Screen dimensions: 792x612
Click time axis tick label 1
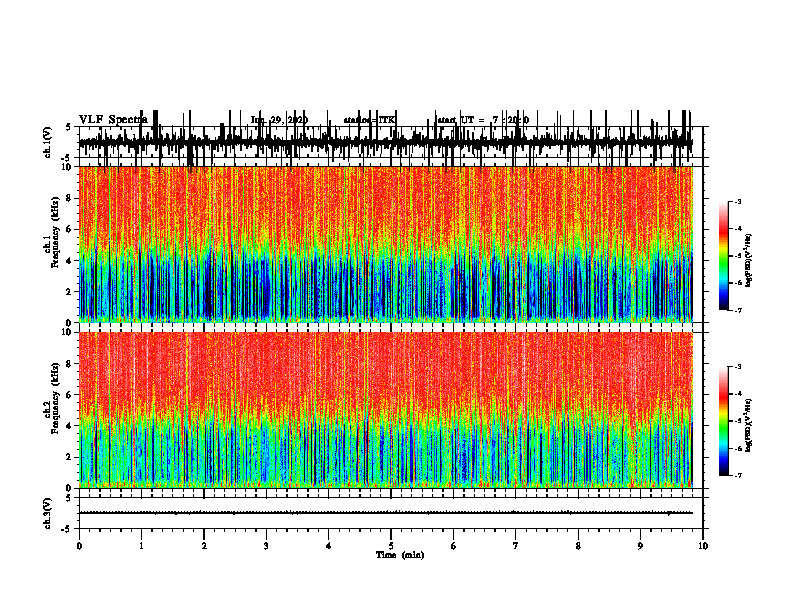(141, 546)
